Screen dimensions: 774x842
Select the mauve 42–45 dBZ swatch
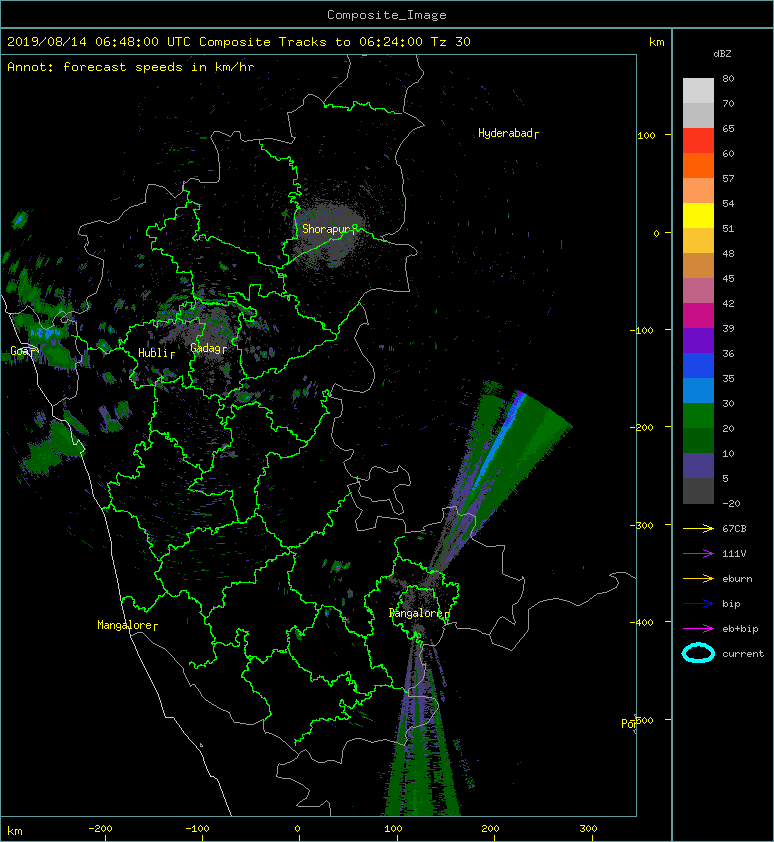coord(698,290)
